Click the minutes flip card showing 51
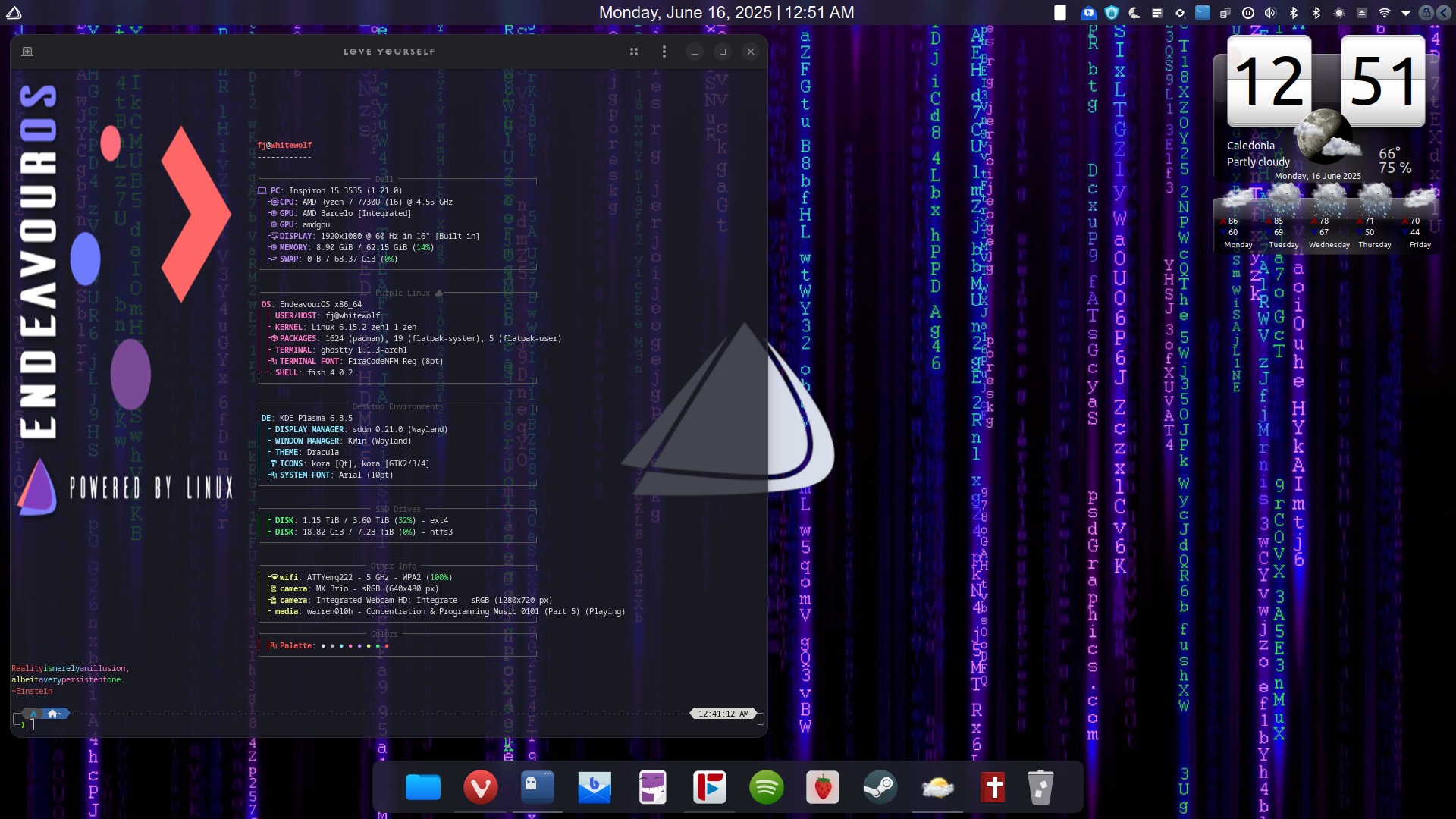 tap(1383, 81)
